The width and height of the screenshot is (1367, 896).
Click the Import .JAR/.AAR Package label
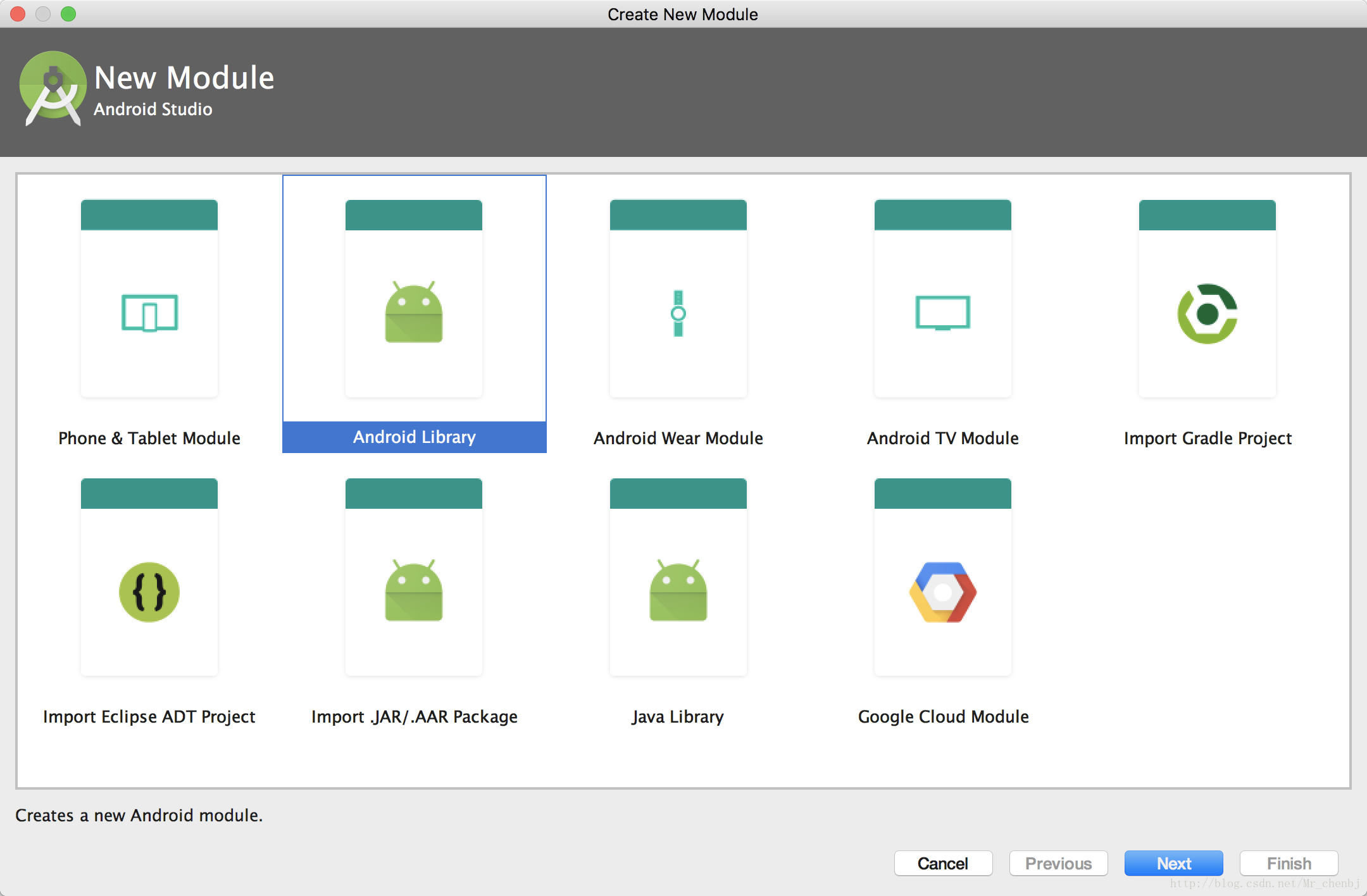click(415, 716)
